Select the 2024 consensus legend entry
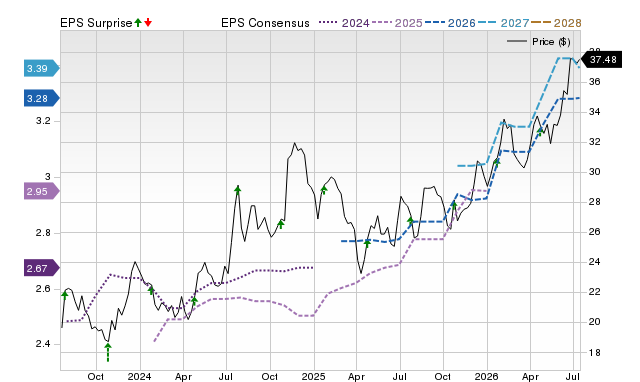The width and height of the screenshot is (640, 382). click(x=344, y=23)
